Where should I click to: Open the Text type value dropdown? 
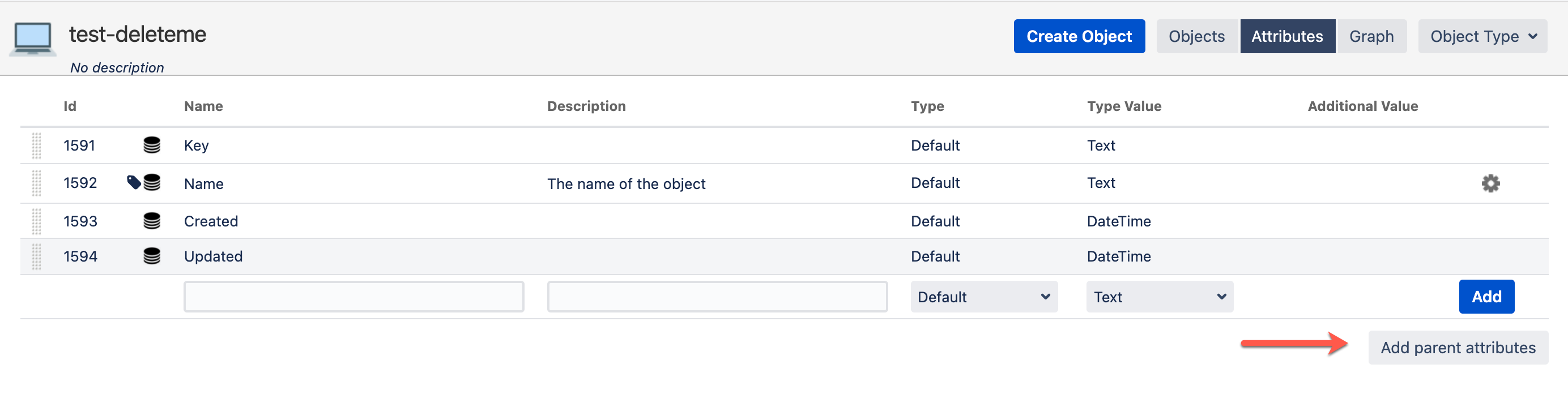click(x=1160, y=297)
